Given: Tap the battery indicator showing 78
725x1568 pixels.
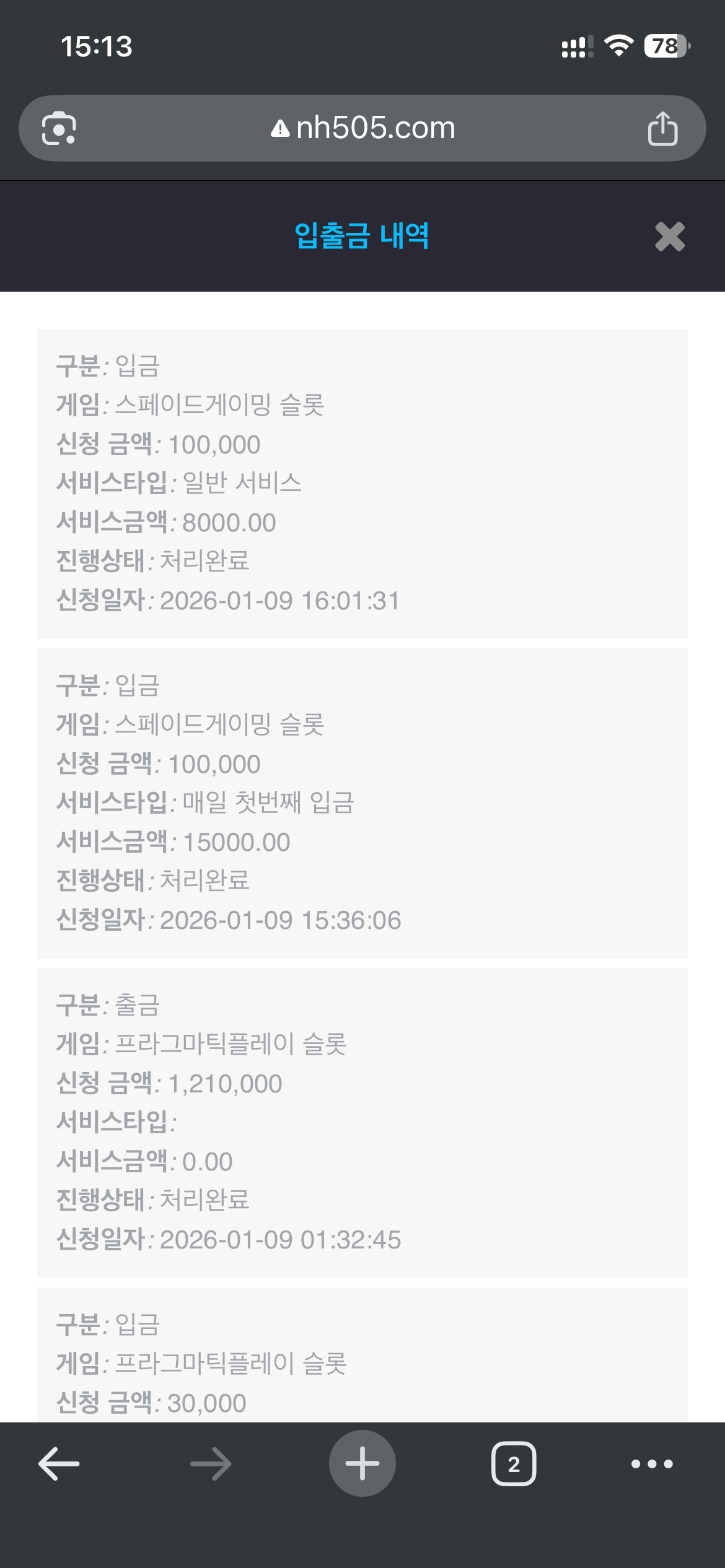Looking at the screenshot, I should pos(667,46).
